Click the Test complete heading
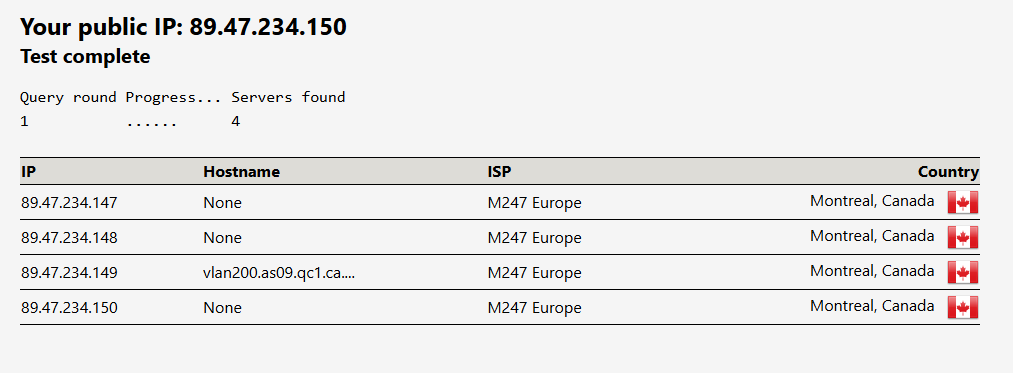Image resolution: width=1013 pixels, height=373 pixels. (x=85, y=57)
